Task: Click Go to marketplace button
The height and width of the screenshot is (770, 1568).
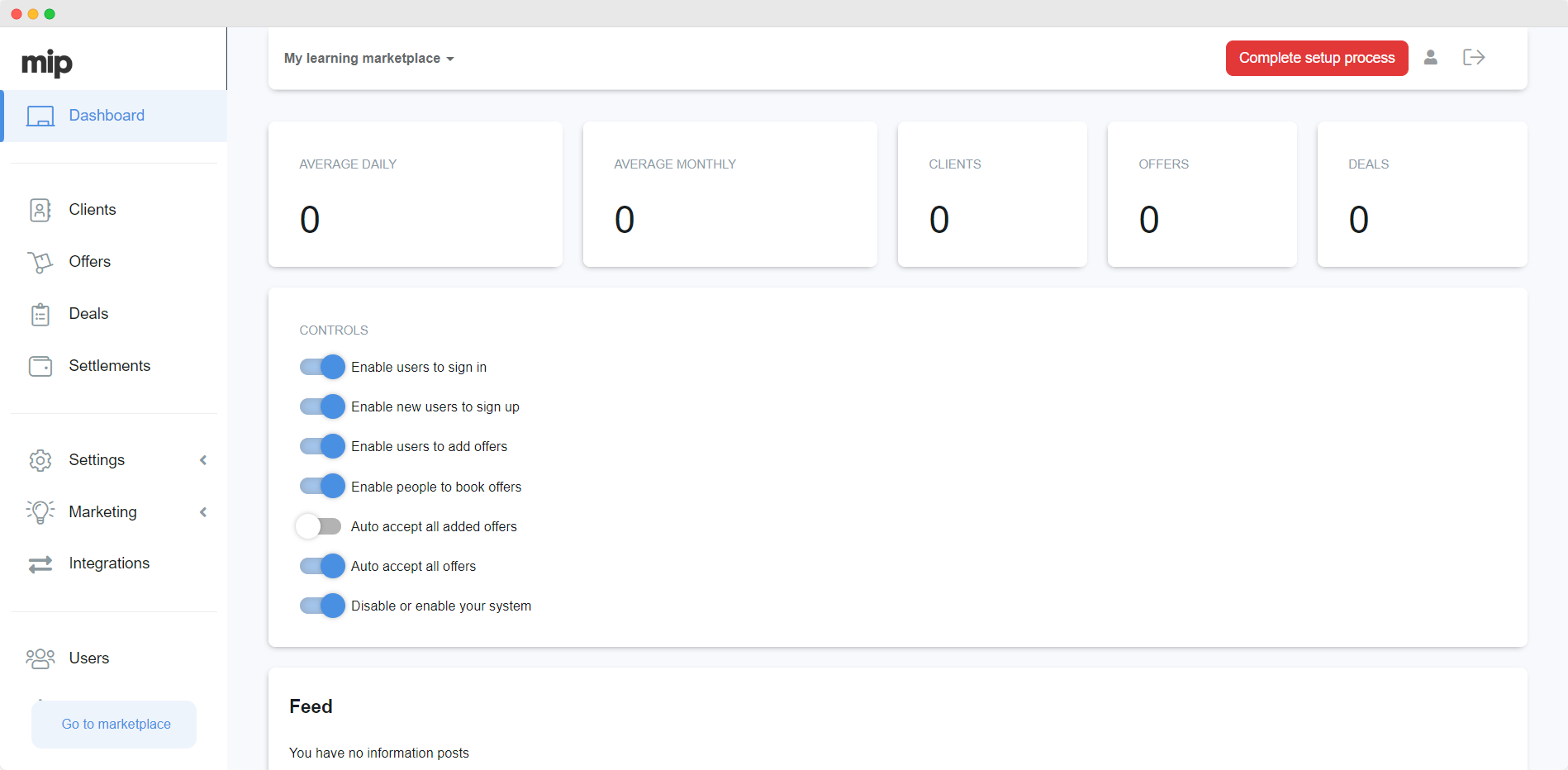Action: point(114,725)
